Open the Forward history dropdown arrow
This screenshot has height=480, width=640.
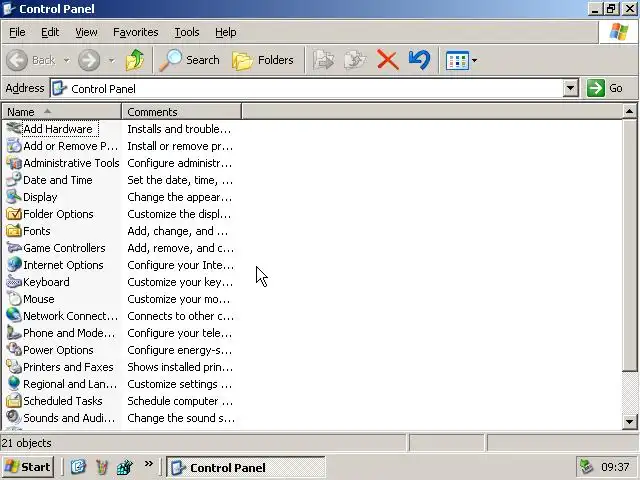pyautogui.click(x=111, y=60)
